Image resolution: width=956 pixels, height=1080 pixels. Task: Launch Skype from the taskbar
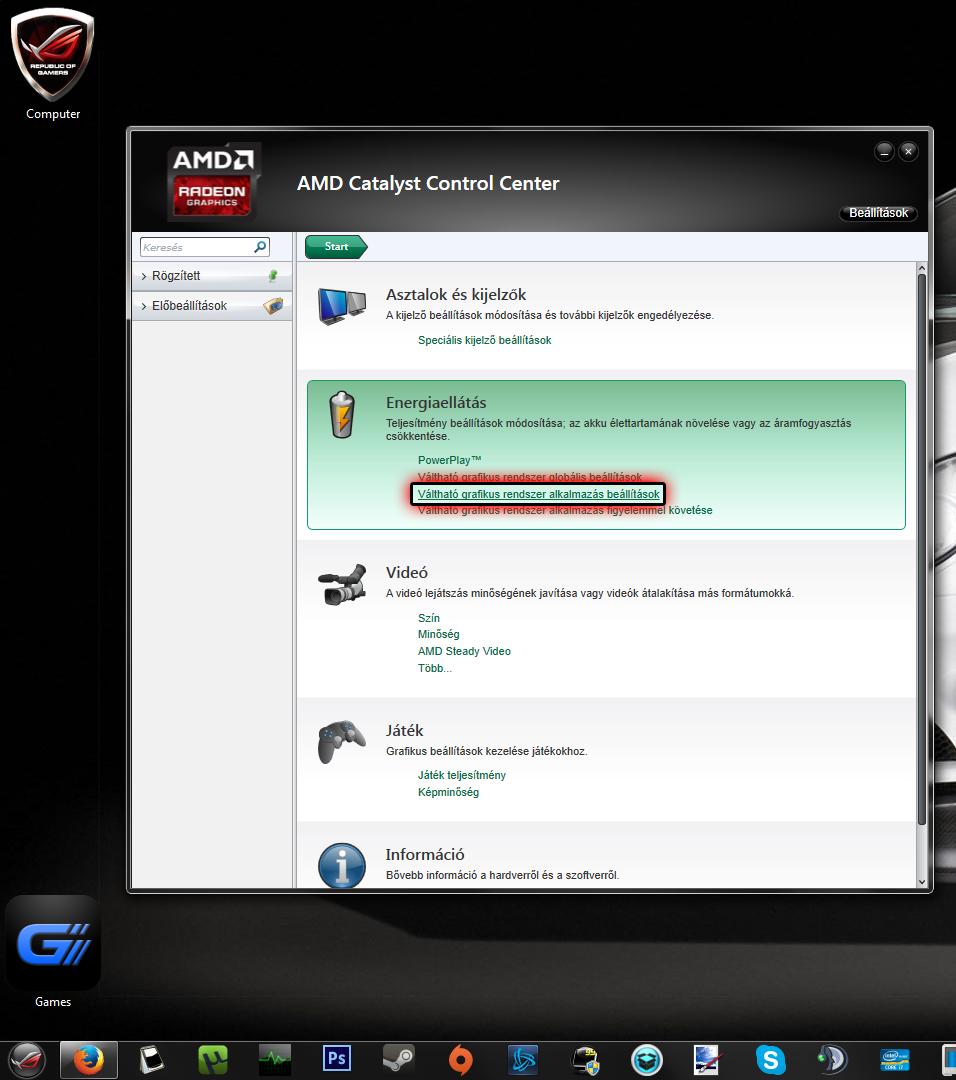click(x=770, y=1059)
